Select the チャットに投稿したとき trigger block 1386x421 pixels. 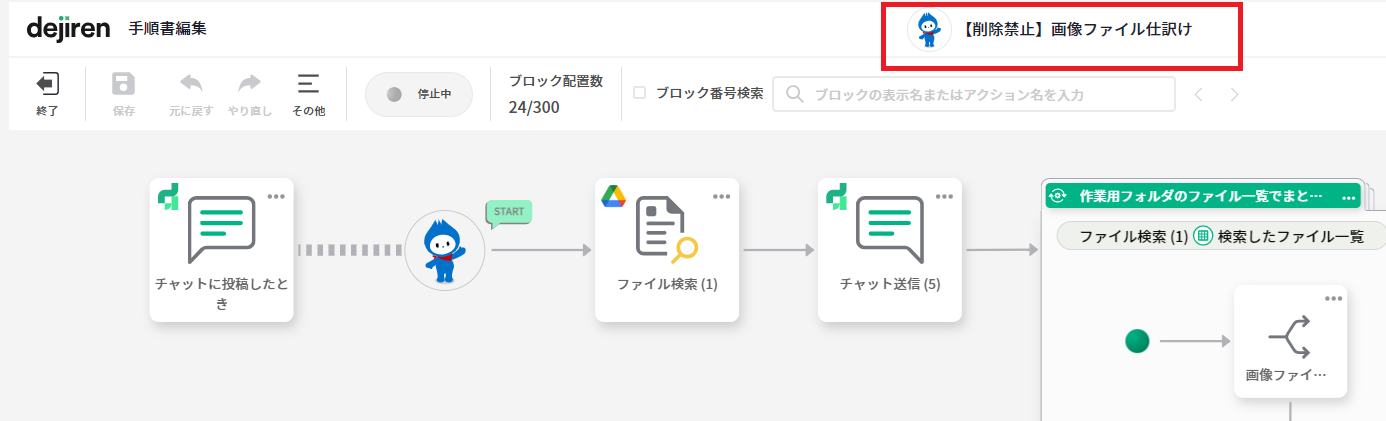point(222,250)
